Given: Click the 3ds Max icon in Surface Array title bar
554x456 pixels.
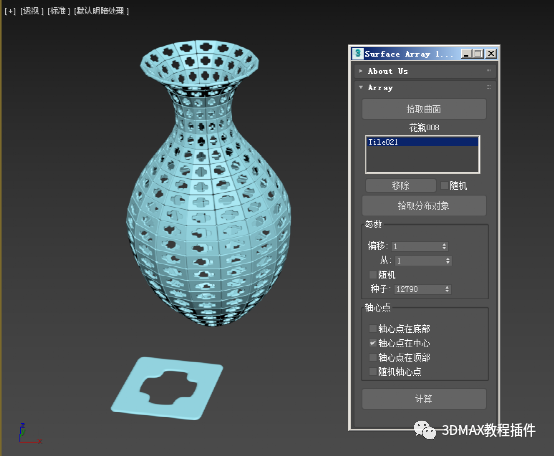Looking at the screenshot, I should 358,54.
